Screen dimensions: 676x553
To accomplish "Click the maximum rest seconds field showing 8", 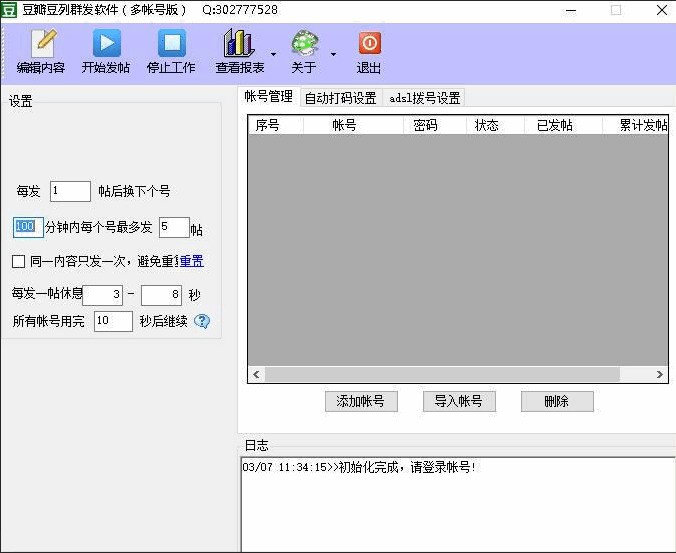I will (x=161, y=295).
